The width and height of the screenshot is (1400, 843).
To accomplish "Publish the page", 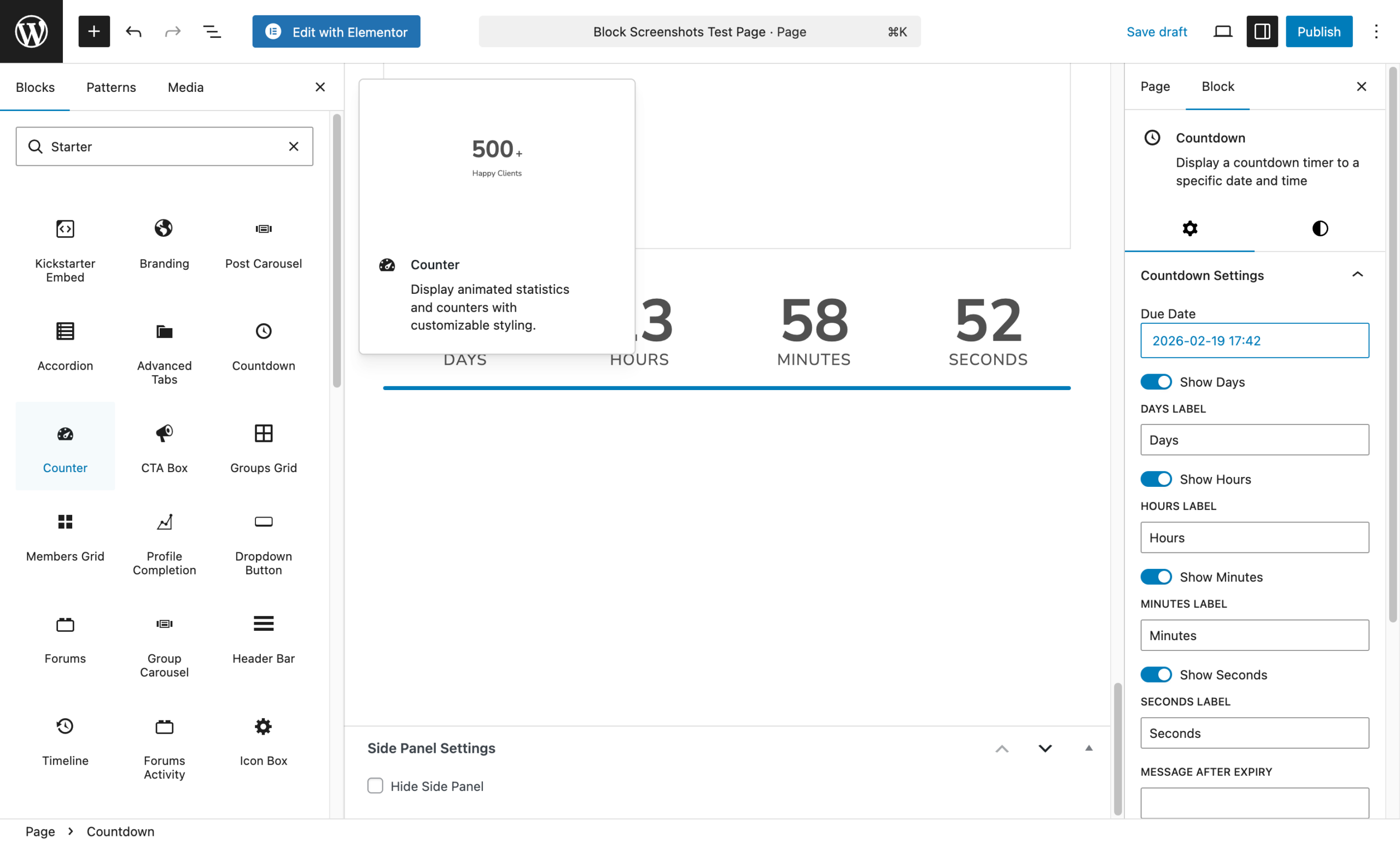I will (x=1319, y=31).
